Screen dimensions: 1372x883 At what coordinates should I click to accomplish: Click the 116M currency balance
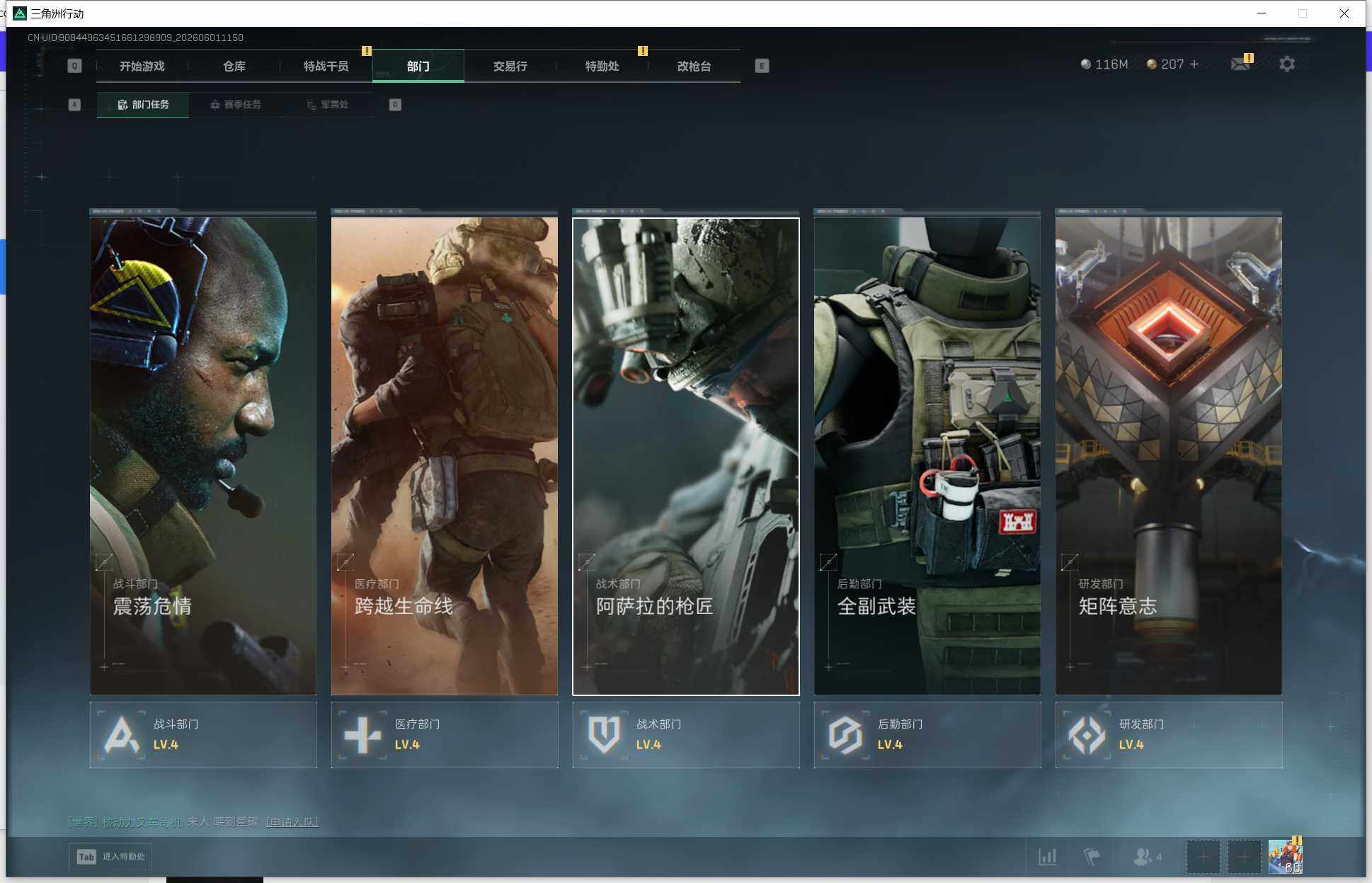click(1104, 64)
